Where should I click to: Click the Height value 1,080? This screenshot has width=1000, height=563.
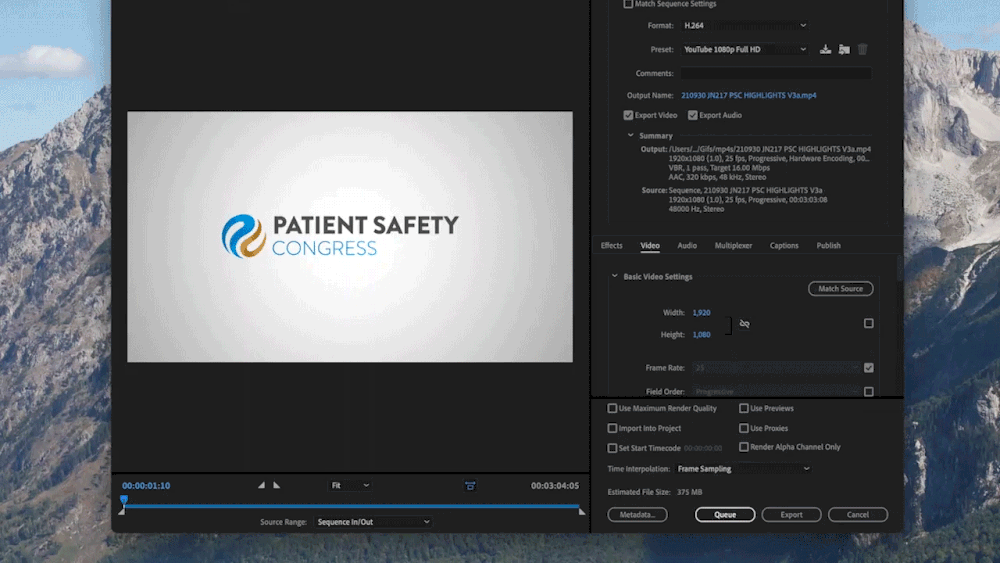coord(702,334)
